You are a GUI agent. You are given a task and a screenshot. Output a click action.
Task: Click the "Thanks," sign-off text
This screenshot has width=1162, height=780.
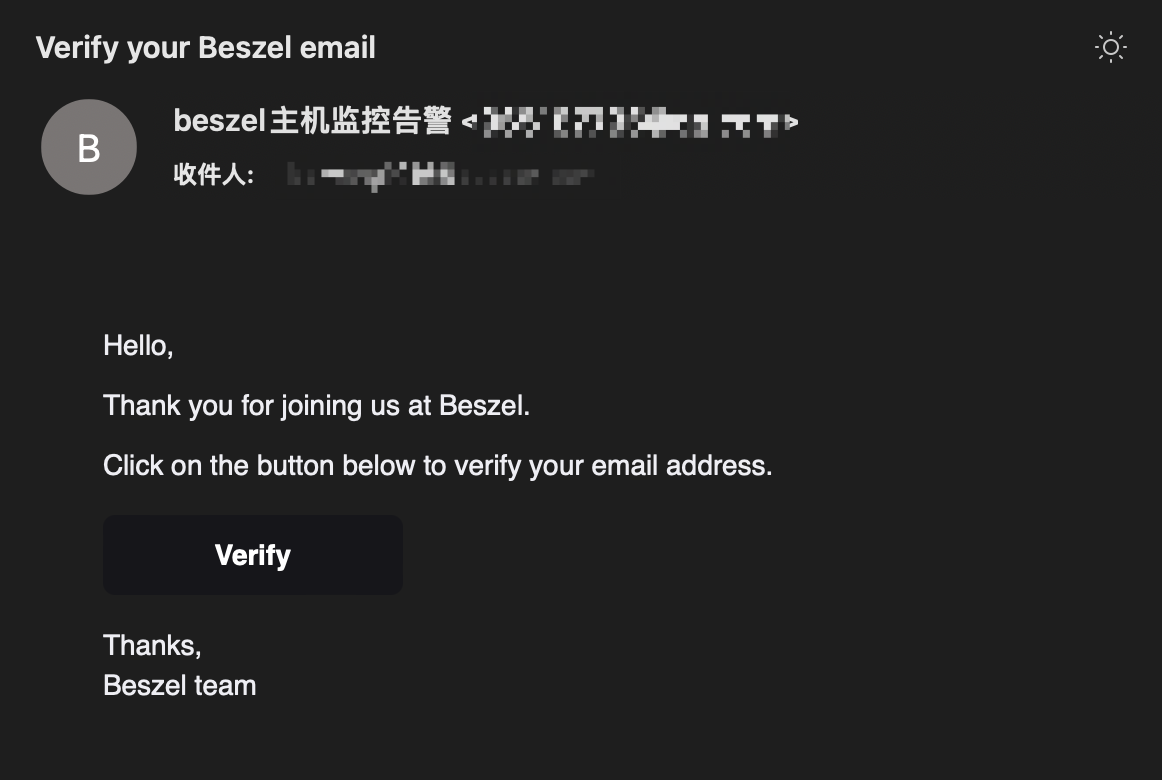tap(152, 645)
